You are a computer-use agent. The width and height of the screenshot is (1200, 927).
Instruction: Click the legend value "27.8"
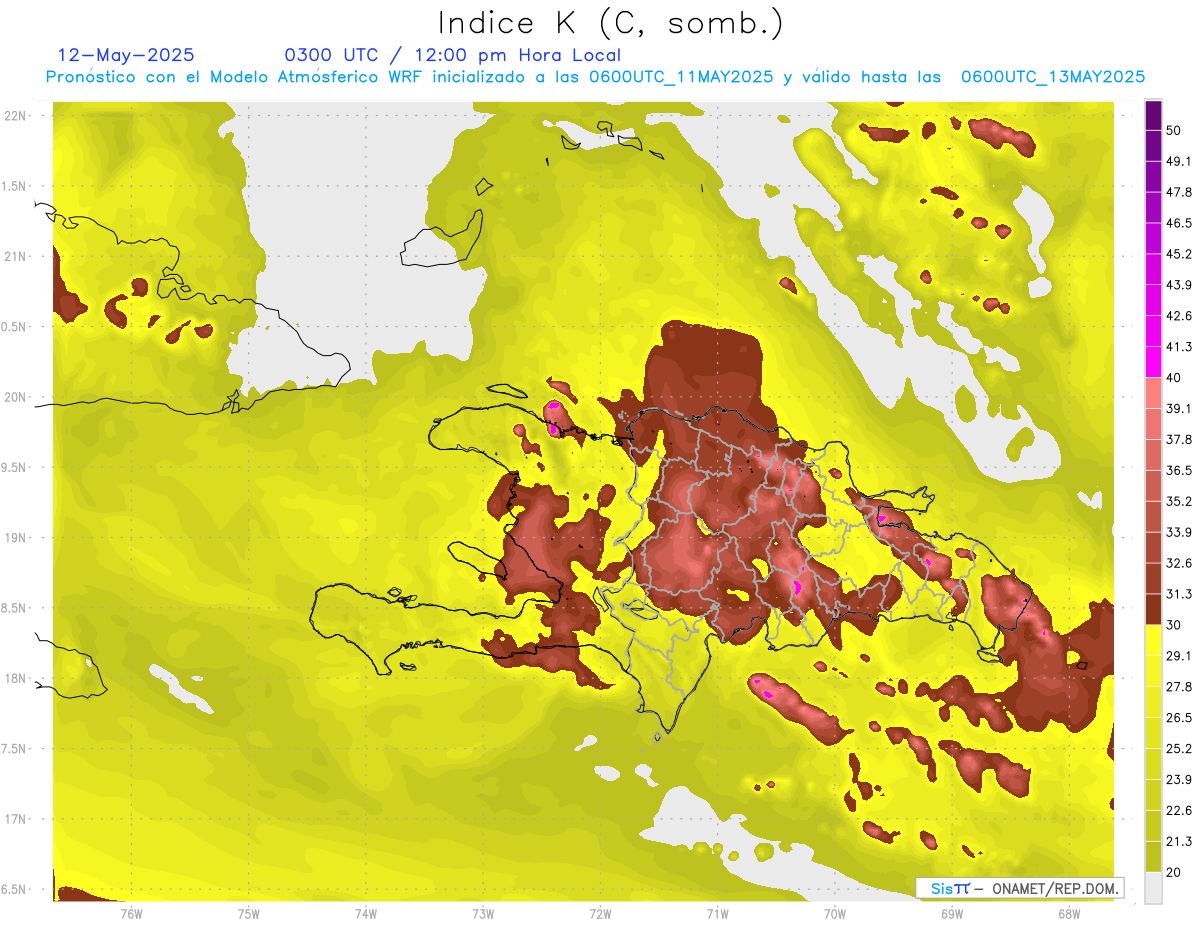coord(1178,686)
